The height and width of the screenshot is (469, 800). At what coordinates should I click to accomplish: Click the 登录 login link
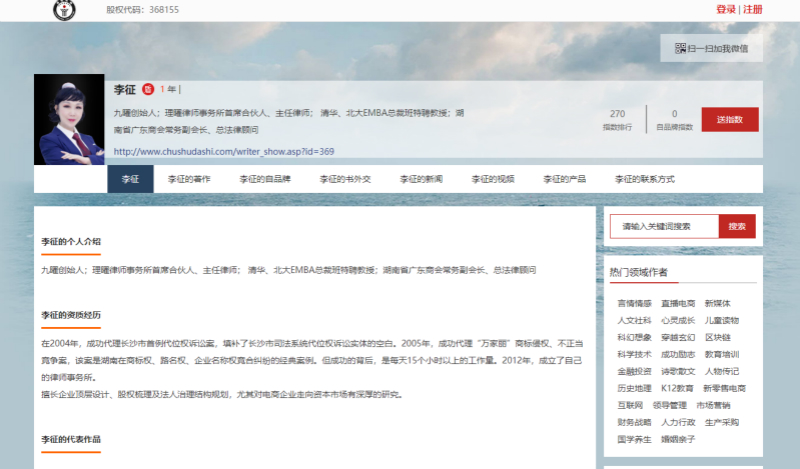(725, 9)
